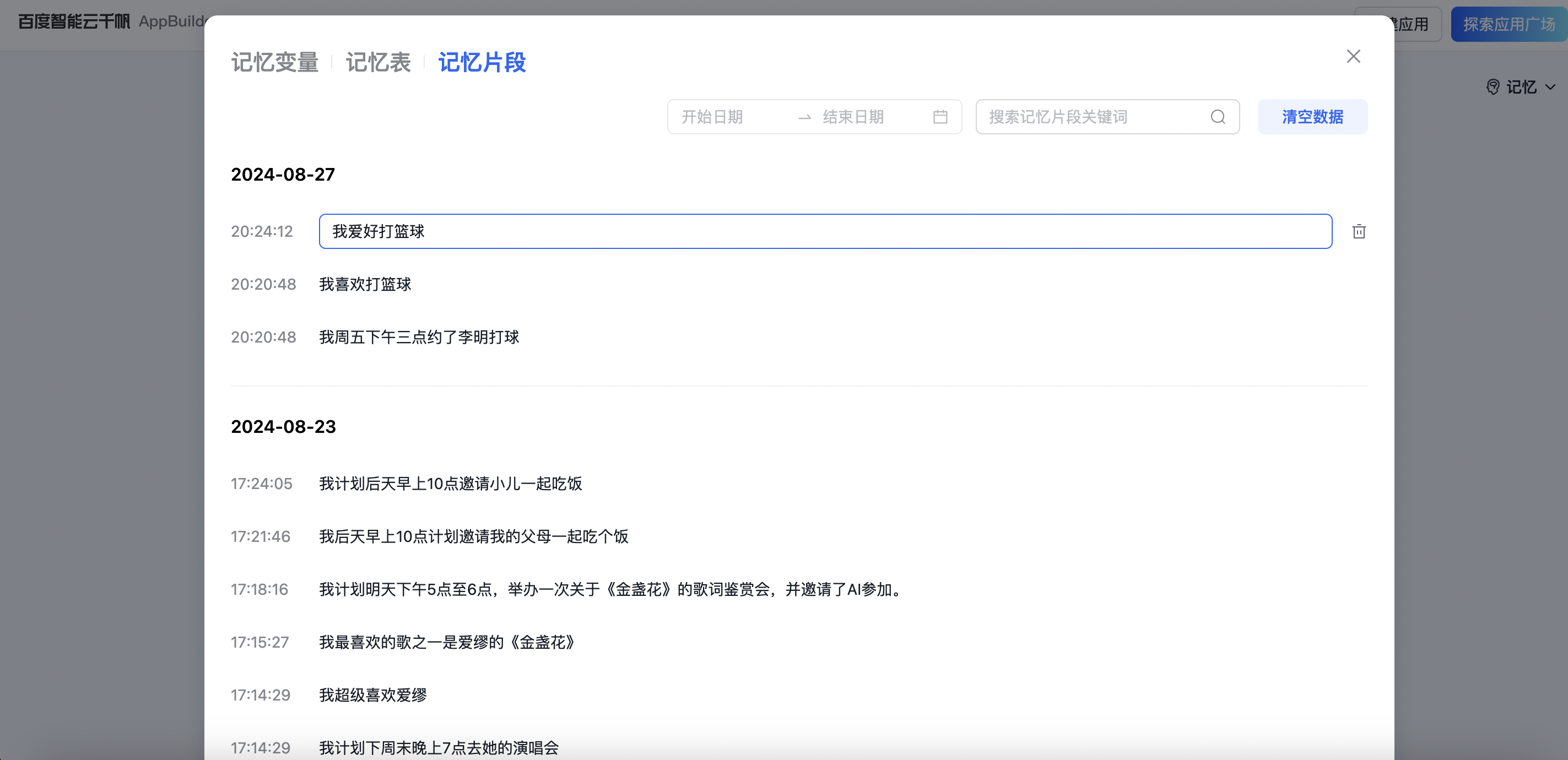Close the memory dialog
The image size is (1568, 760).
click(x=1353, y=57)
